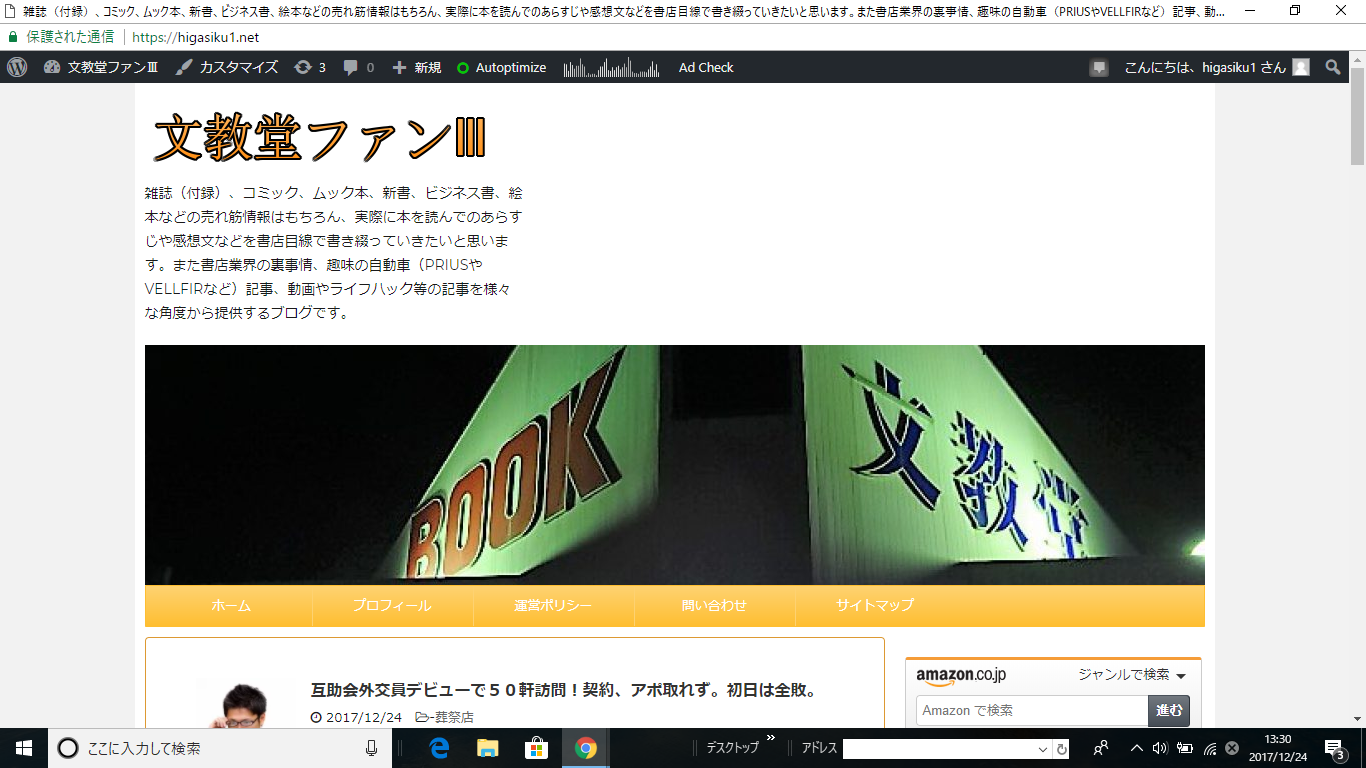The height and width of the screenshot is (768, 1366).
Task: Click the scrollbar down arrow
Action: pyautogui.click(x=1357, y=719)
